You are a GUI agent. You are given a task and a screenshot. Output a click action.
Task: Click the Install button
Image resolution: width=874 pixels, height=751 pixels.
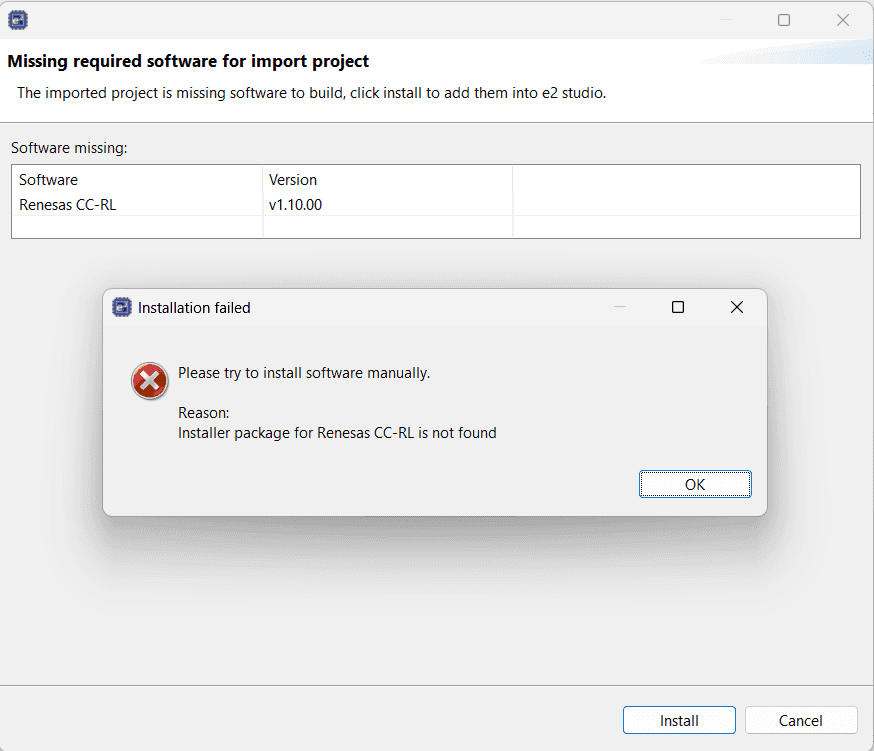679,720
